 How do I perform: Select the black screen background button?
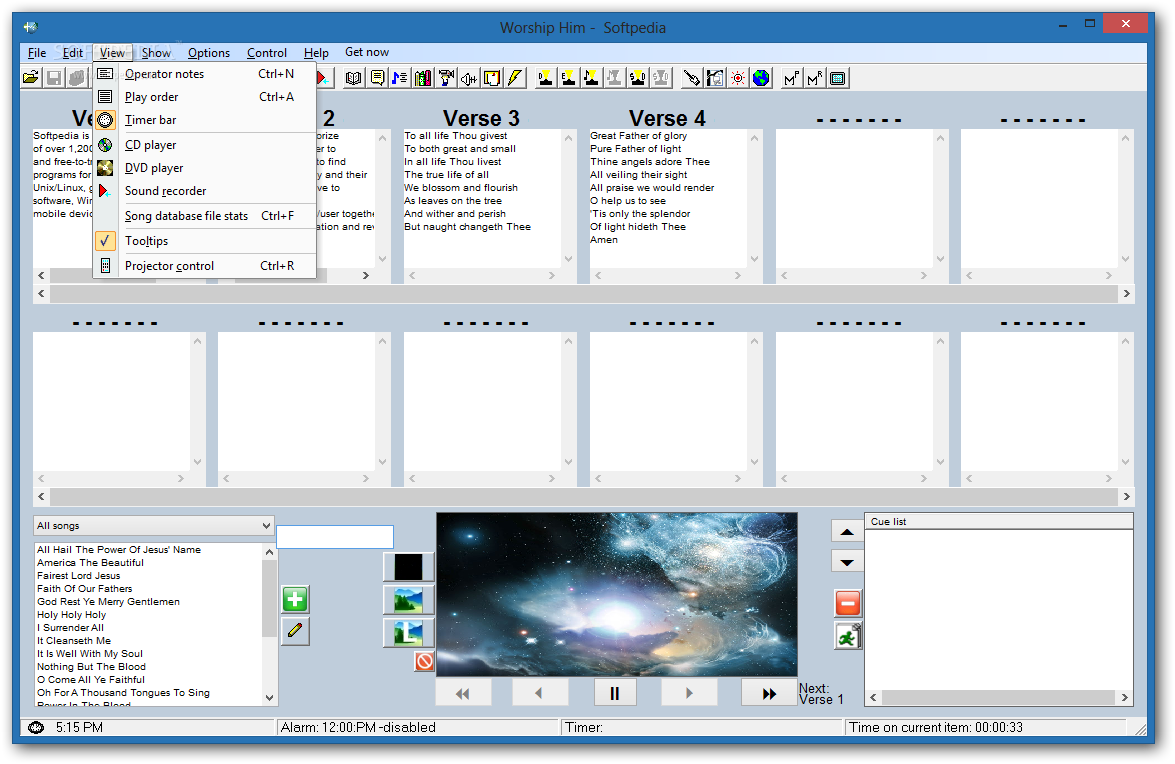(x=408, y=567)
